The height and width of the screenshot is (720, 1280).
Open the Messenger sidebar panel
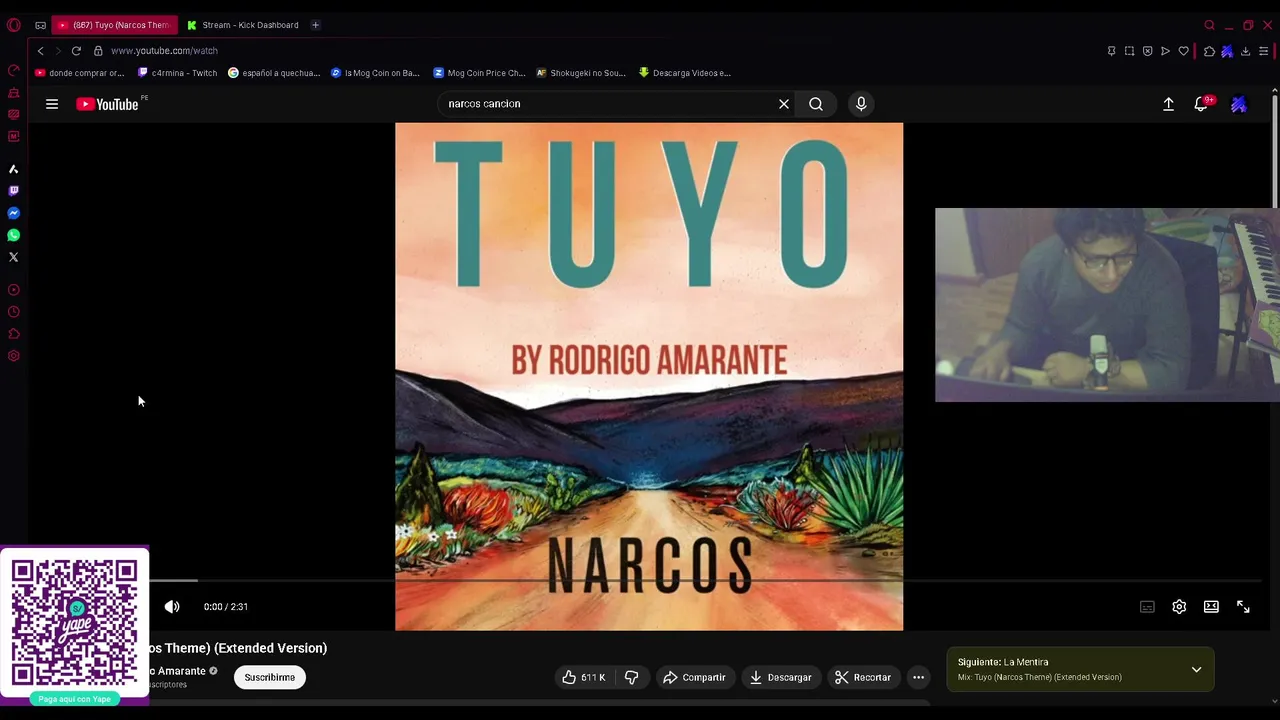point(14,213)
